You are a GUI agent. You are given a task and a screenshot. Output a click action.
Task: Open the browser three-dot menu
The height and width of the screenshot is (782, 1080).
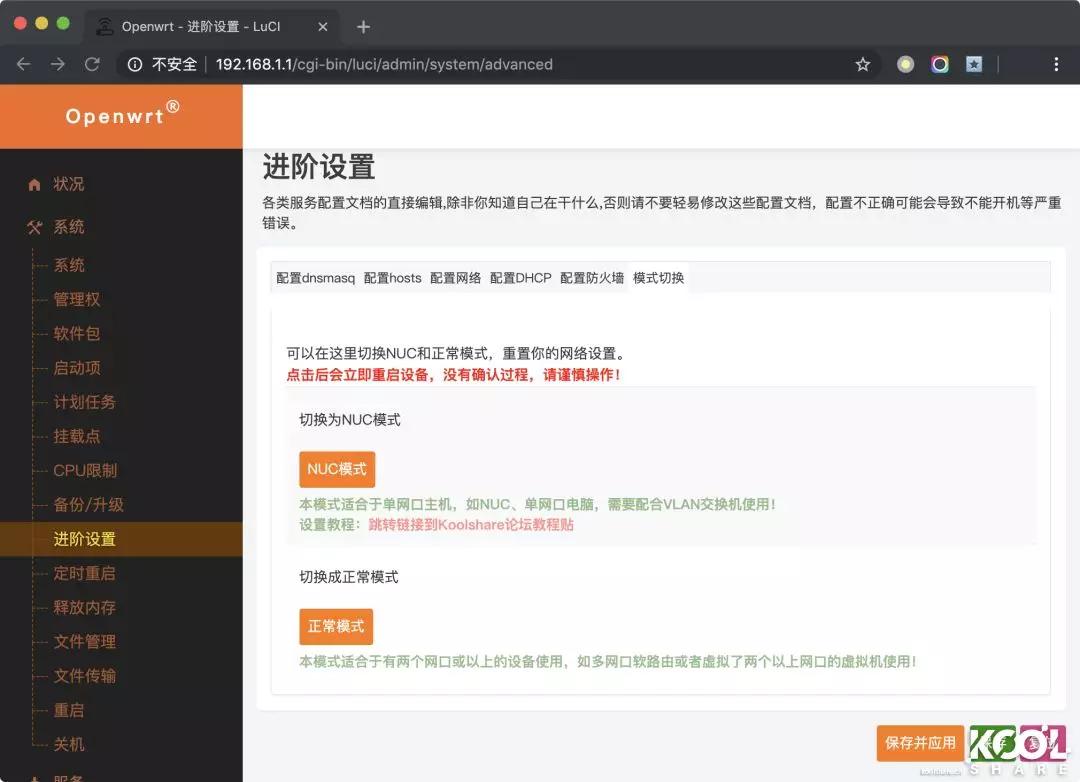pos(1056,63)
